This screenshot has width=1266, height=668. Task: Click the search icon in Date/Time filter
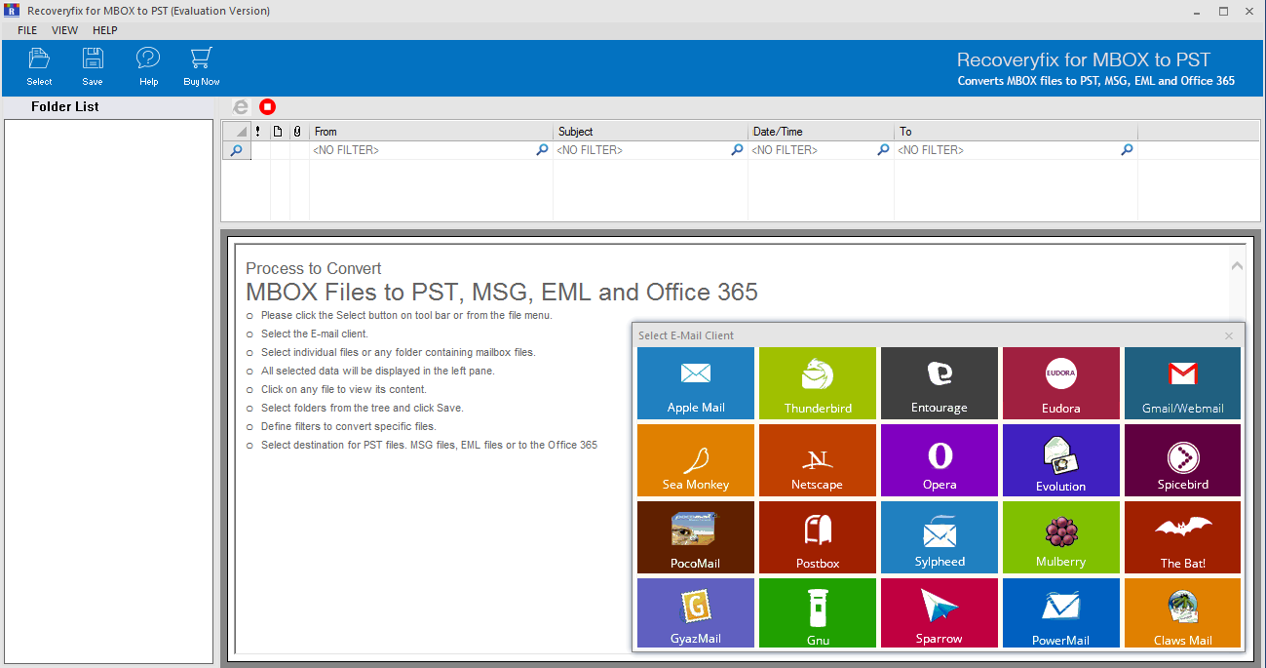tap(884, 150)
